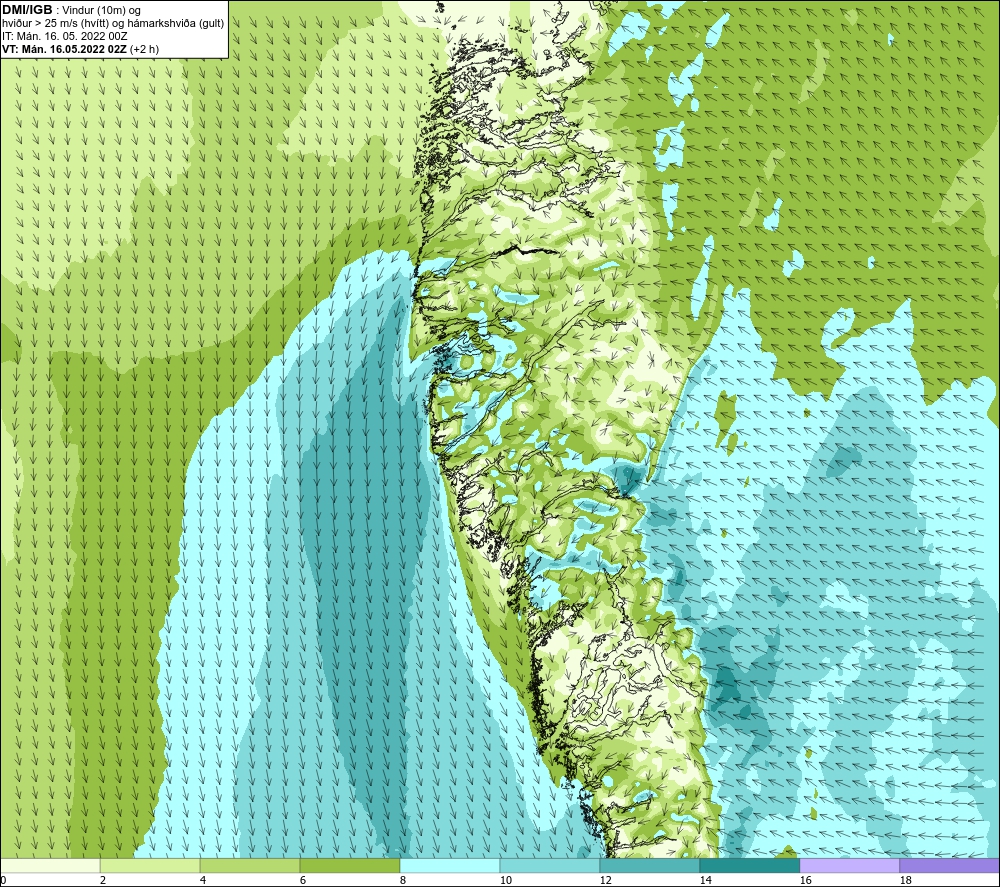Click the legend label 12
The height and width of the screenshot is (887, 1000).
pyautogui.click(x=605, y=881)
